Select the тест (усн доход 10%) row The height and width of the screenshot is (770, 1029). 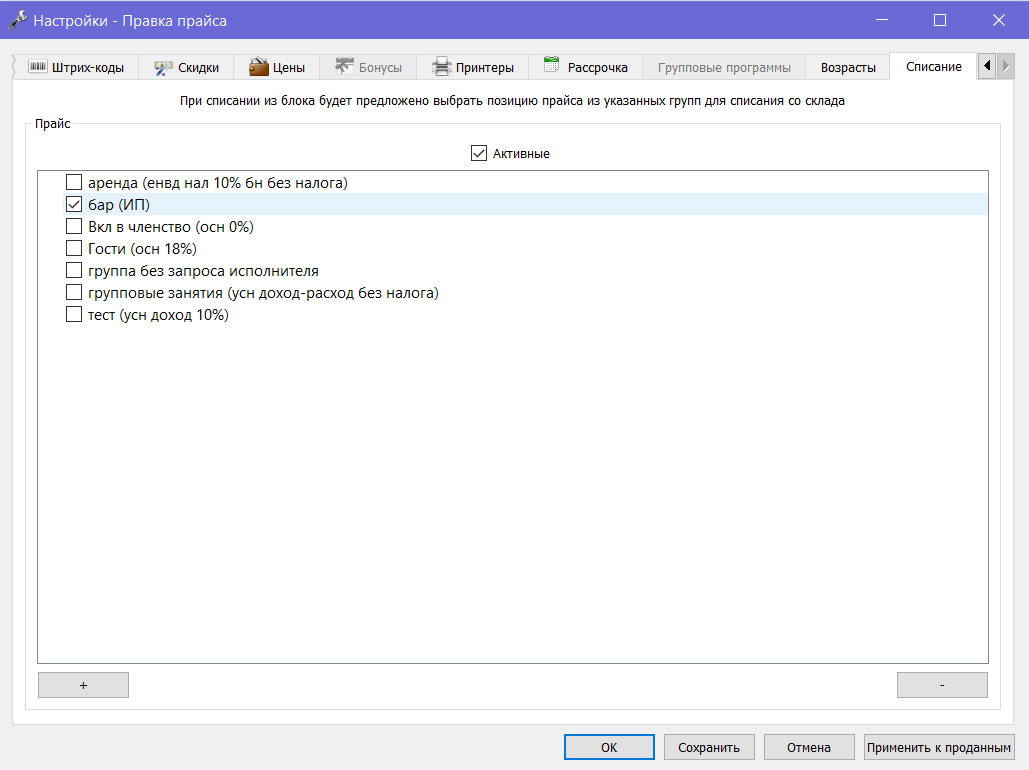tap(512, 315)
